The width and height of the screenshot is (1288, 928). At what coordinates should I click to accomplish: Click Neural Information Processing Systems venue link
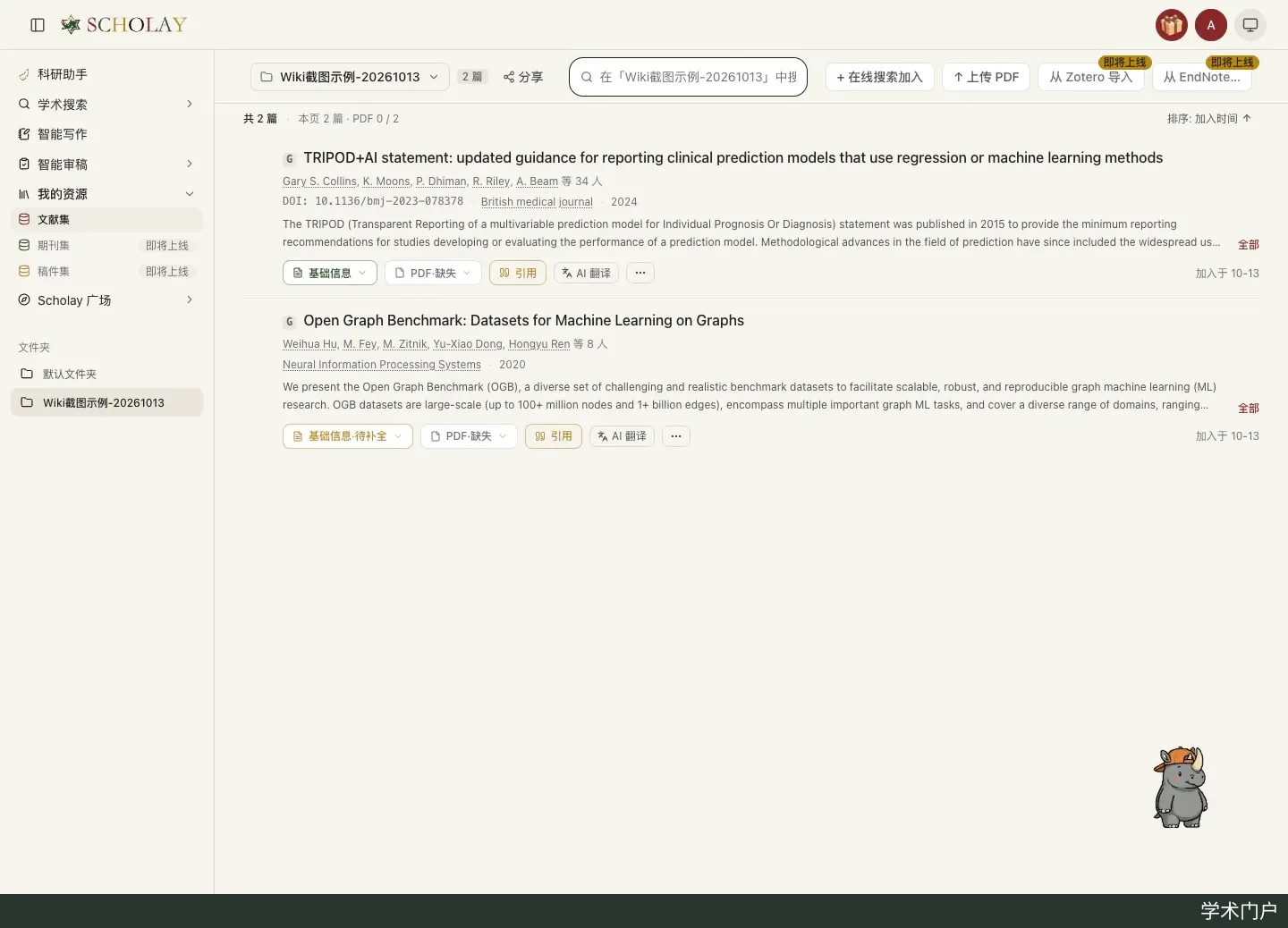tap(382, 365)
